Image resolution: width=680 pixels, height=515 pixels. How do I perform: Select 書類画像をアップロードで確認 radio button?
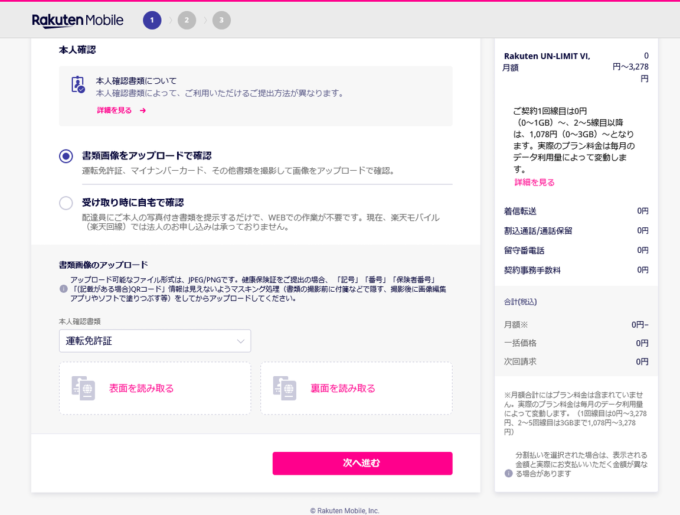click(66, 156)
